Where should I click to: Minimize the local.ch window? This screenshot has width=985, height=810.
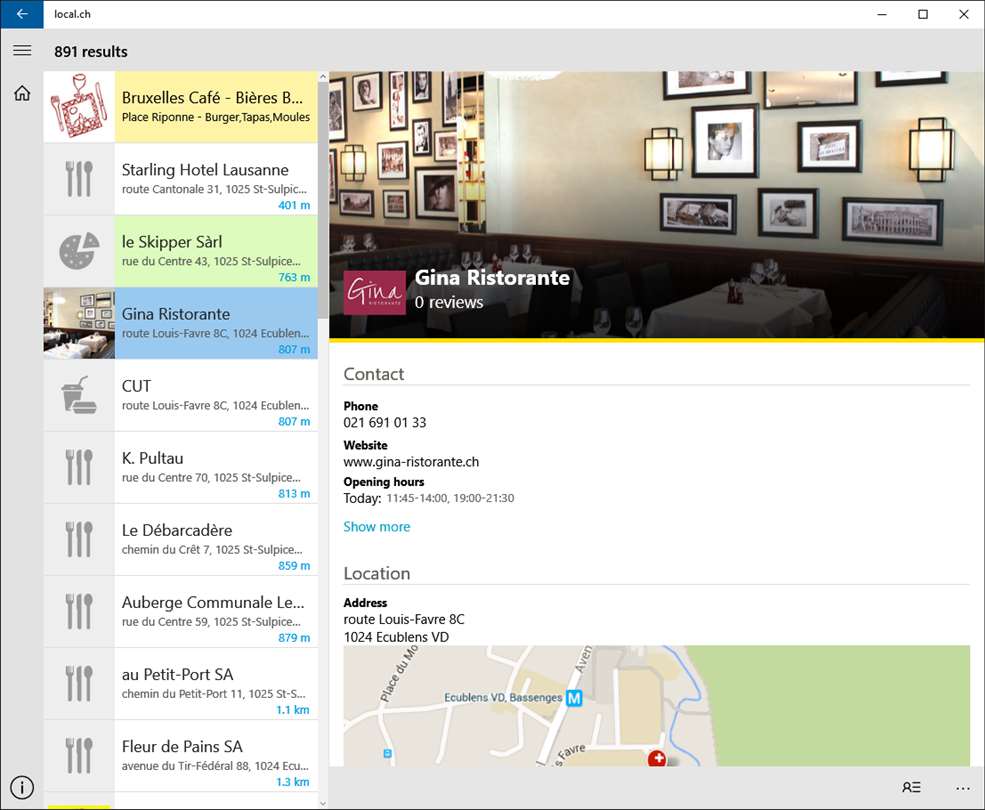(882, 14)
